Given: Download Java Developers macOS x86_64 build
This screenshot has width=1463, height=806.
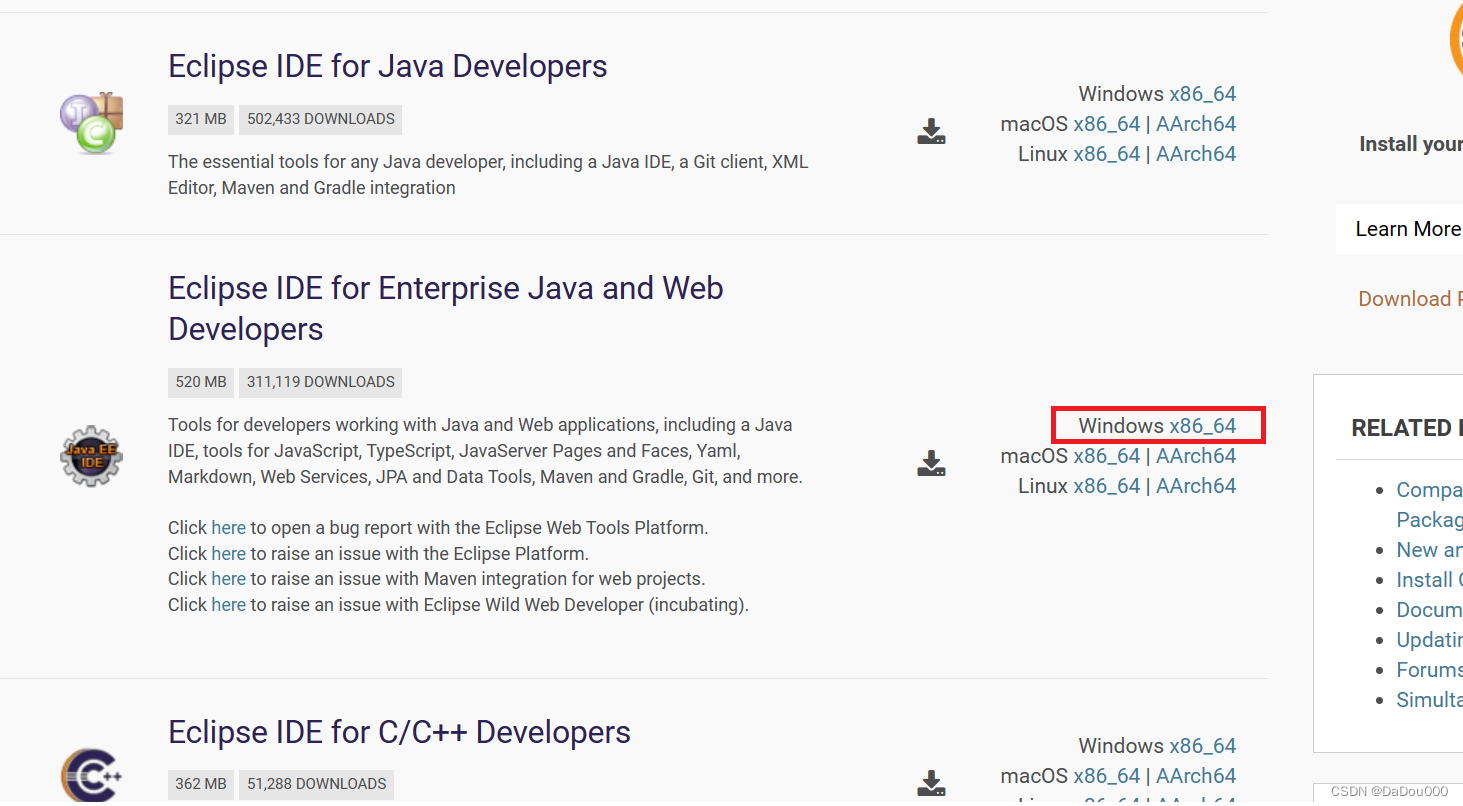Looking at the screenshot, I should tap(1107, 124).
